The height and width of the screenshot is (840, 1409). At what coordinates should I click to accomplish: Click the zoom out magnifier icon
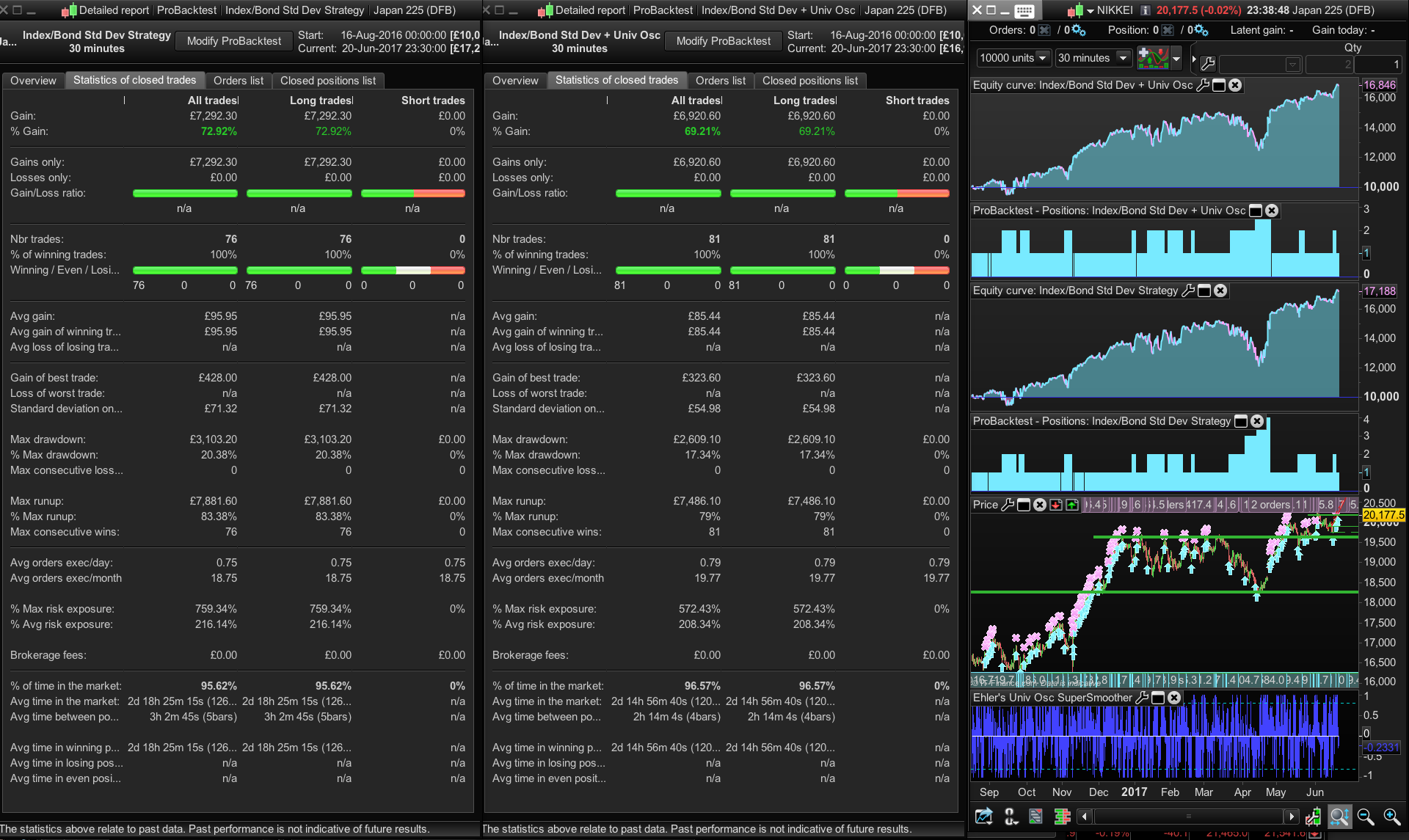1365,817
